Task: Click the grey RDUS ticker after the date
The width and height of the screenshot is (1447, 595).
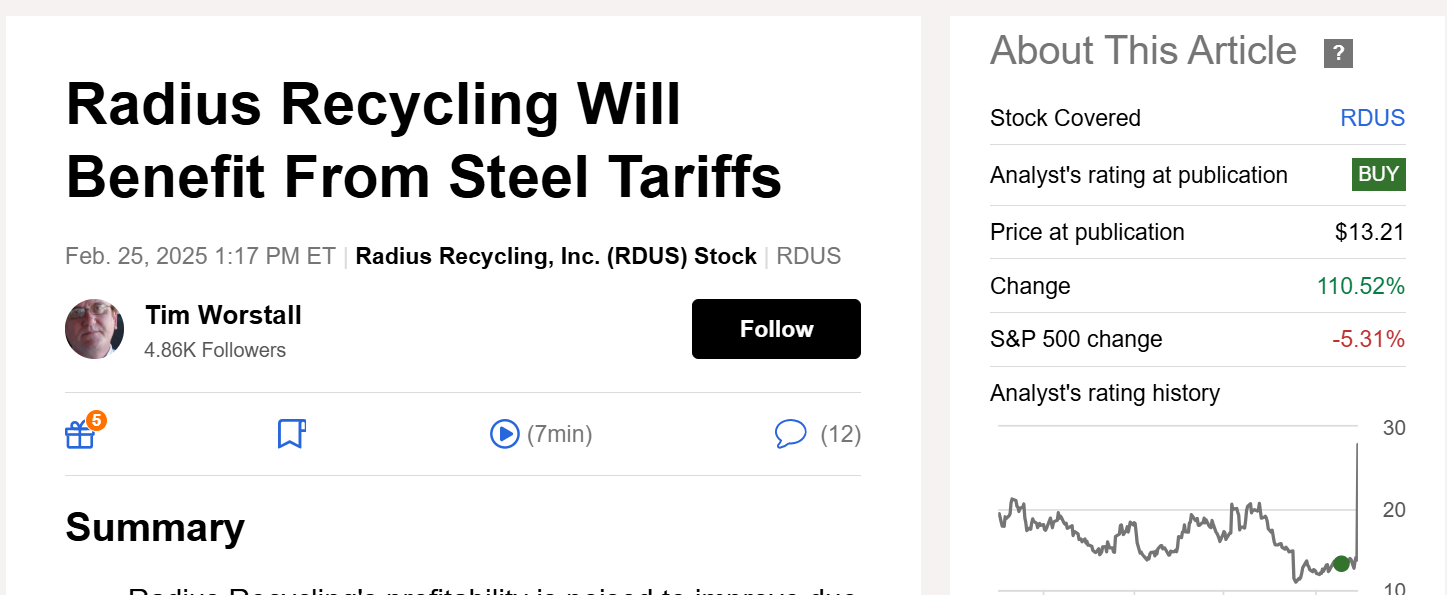Action: pos(809,256)
